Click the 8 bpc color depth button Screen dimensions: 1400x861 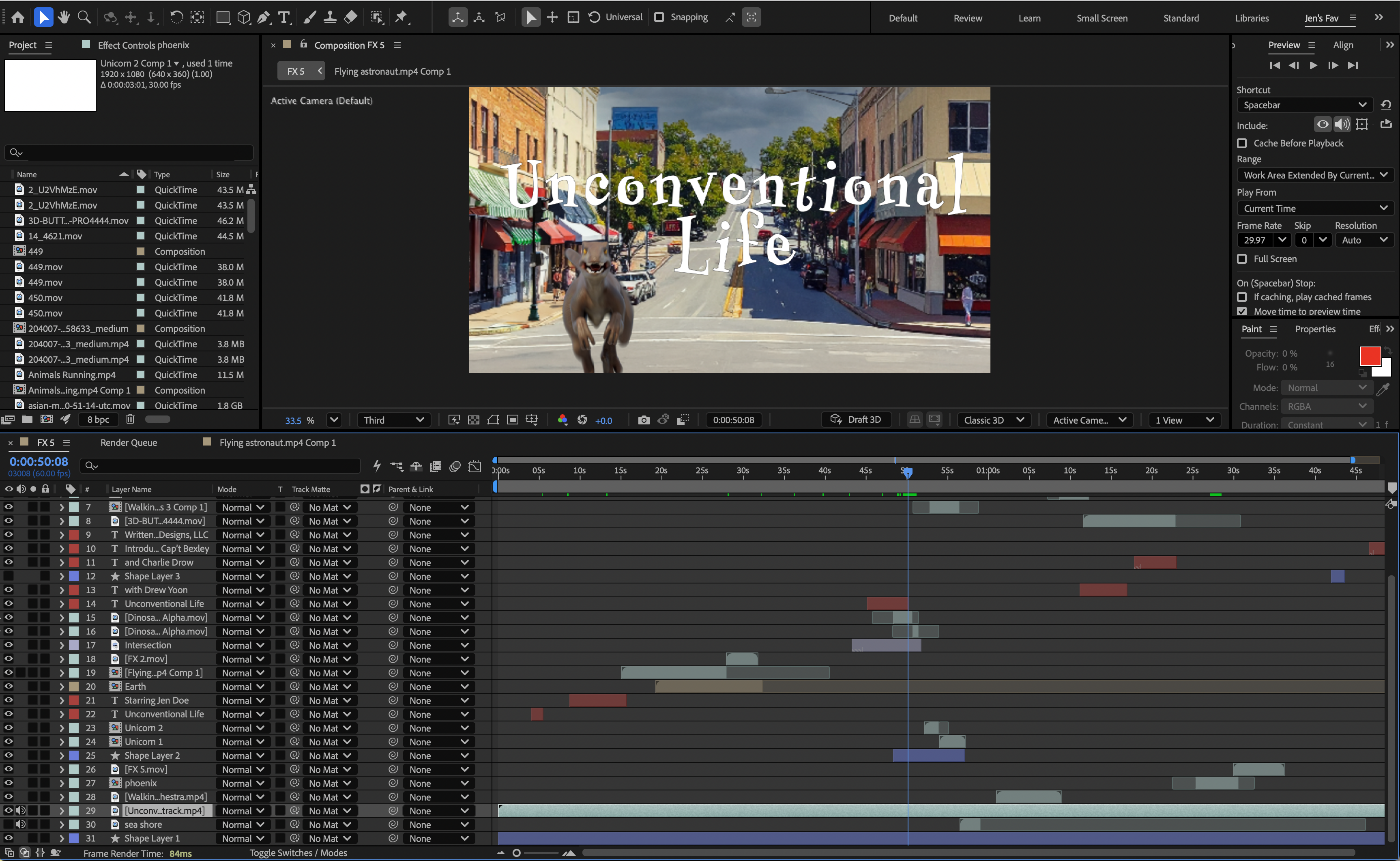coord(98,419)
